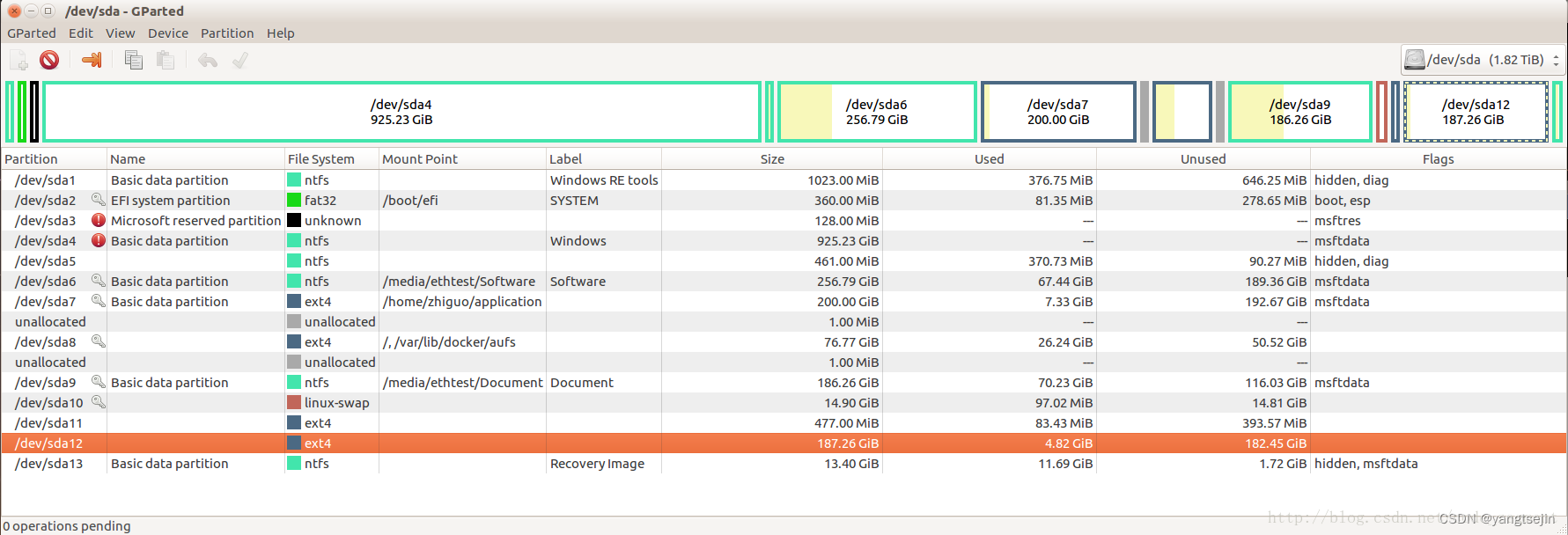1568x535 pixels.
Task: Open the /dev/sda device selector dropdown
Action: [x=1483, y=60]
